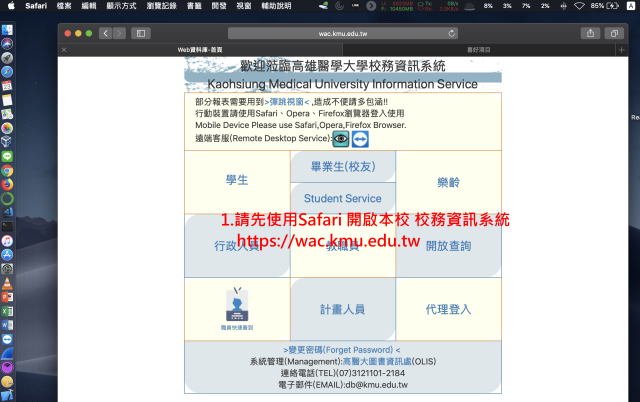This screenshot has height=402, width=640.
Task: Switch to the Web資料庫-首頁 tab
Action: (200, 50)
